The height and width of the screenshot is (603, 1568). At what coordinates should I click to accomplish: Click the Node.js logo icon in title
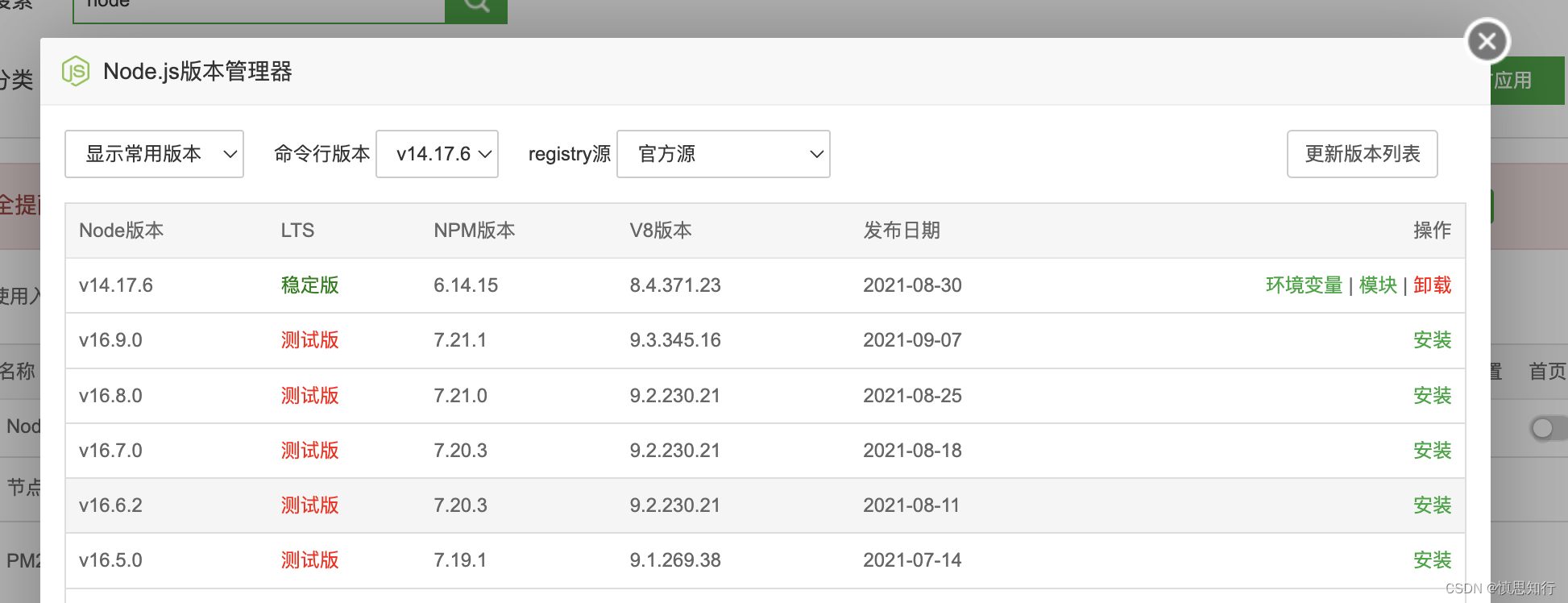tap(76, 72)
